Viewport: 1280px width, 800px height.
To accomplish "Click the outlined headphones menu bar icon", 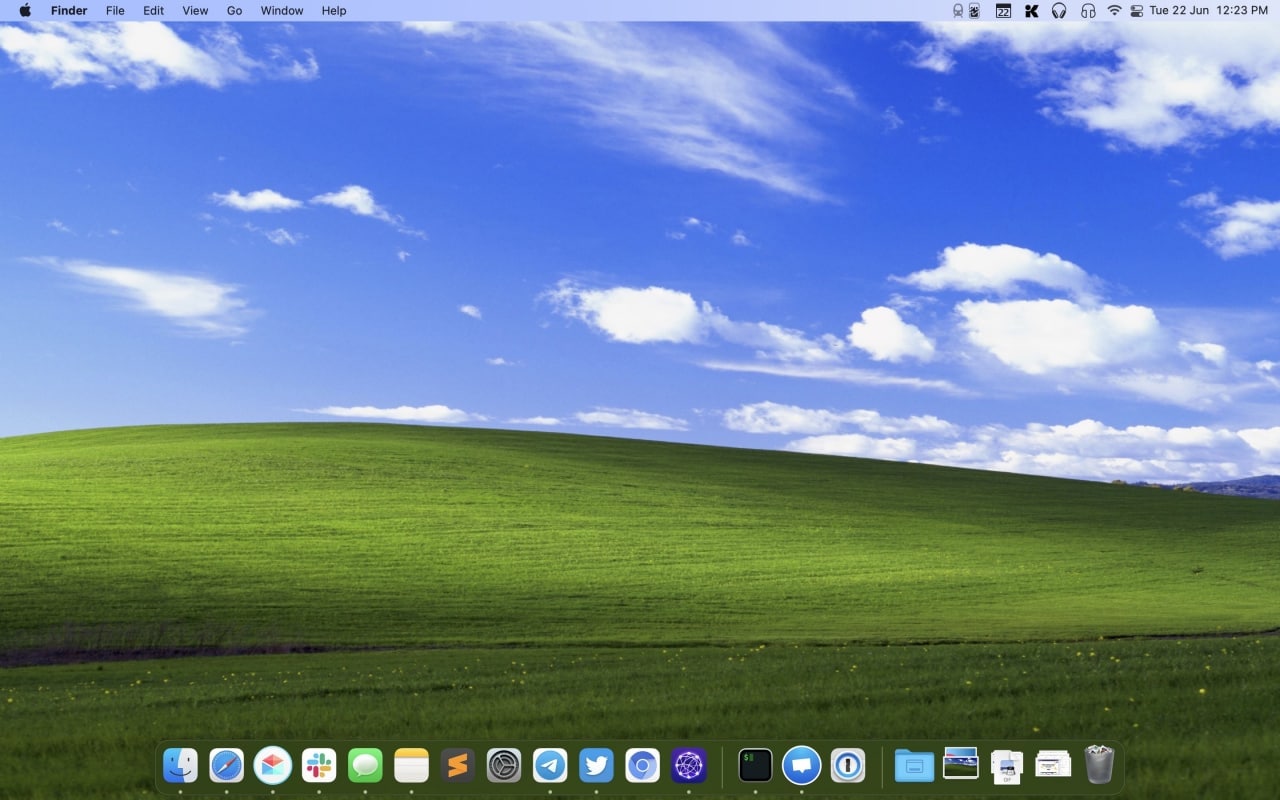I will (1088, 11).
